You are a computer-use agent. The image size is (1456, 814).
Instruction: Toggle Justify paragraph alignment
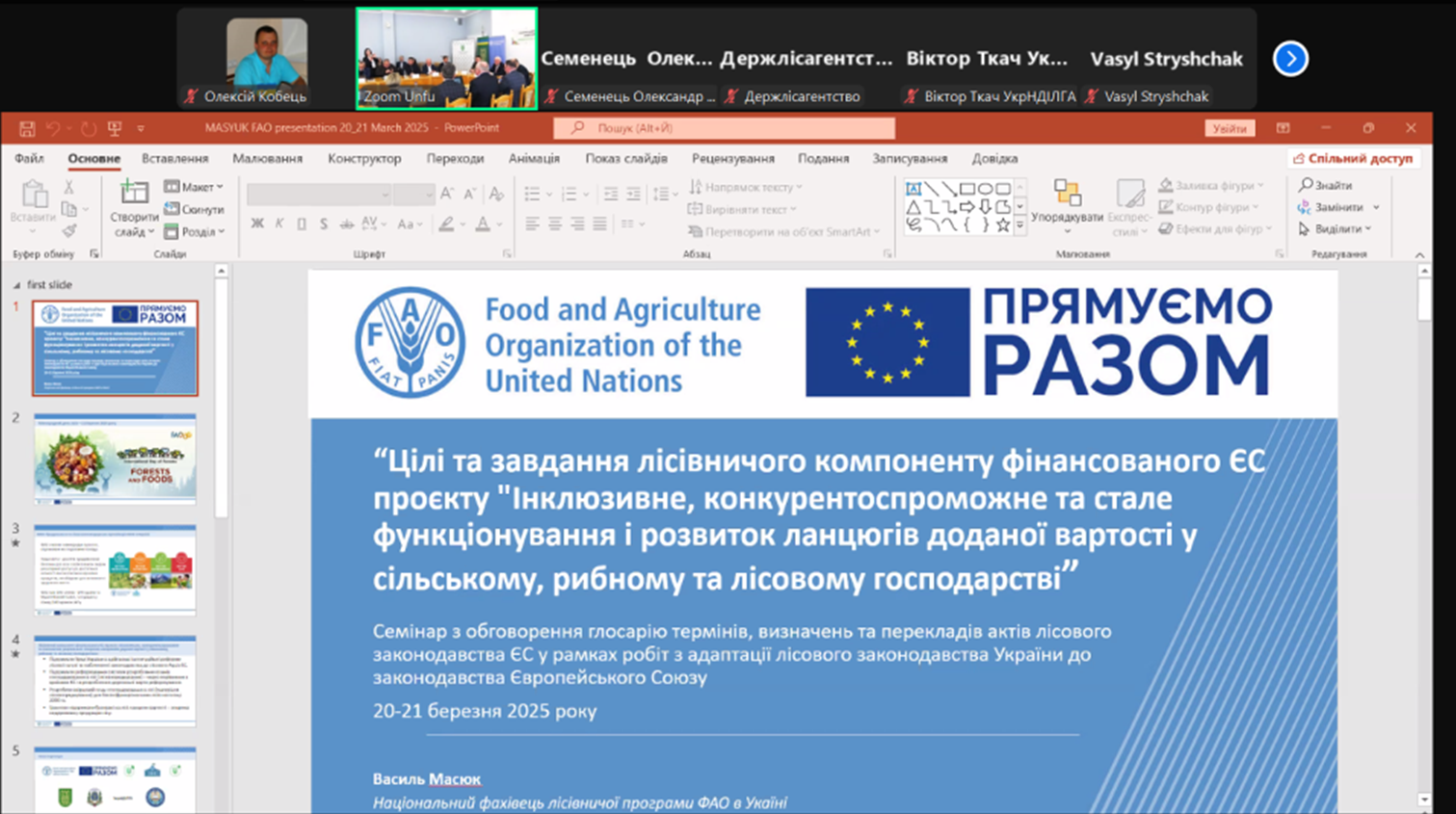click(x=599, y=224)
